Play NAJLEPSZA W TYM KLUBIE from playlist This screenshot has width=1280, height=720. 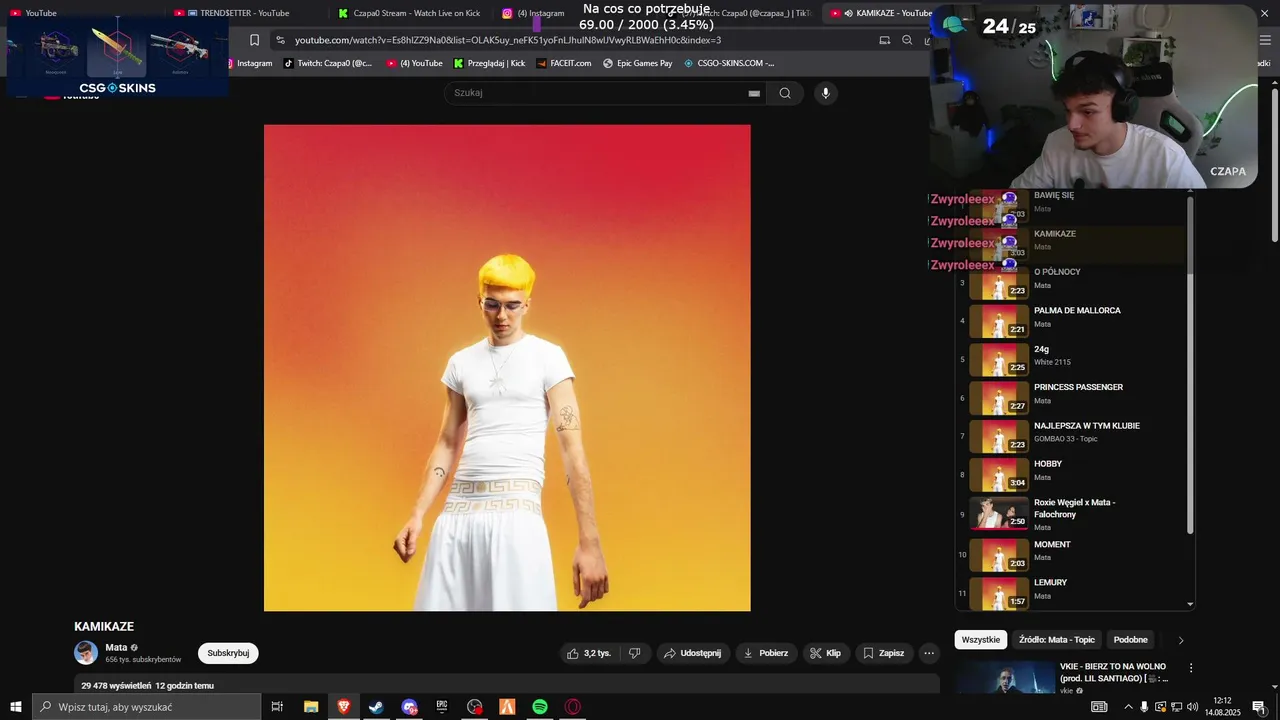pos(1072,436)
